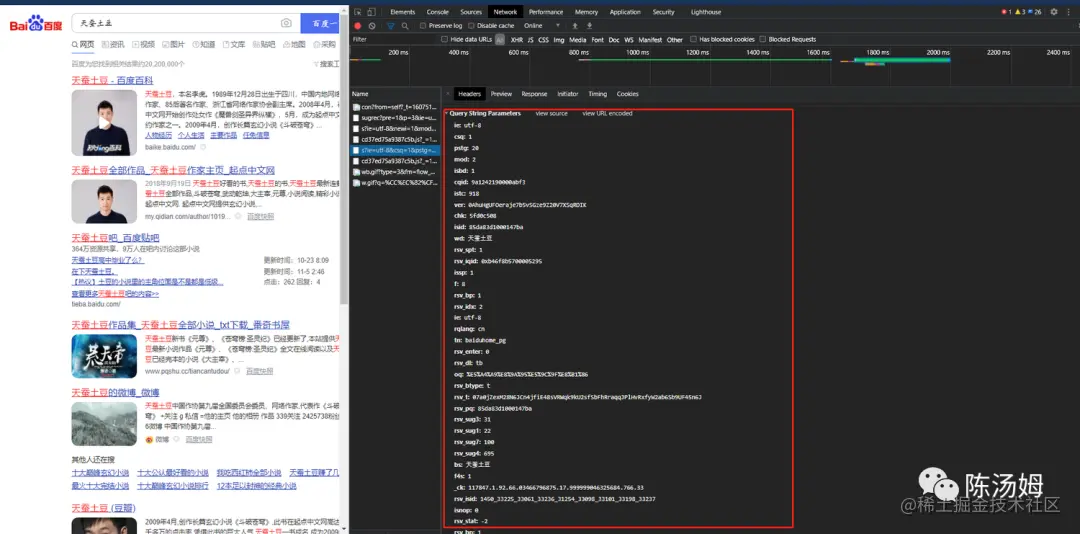The height and width of the screenshot is (534, 1080).
Task: Select the JS request type filter
Action: click(530, 40)
